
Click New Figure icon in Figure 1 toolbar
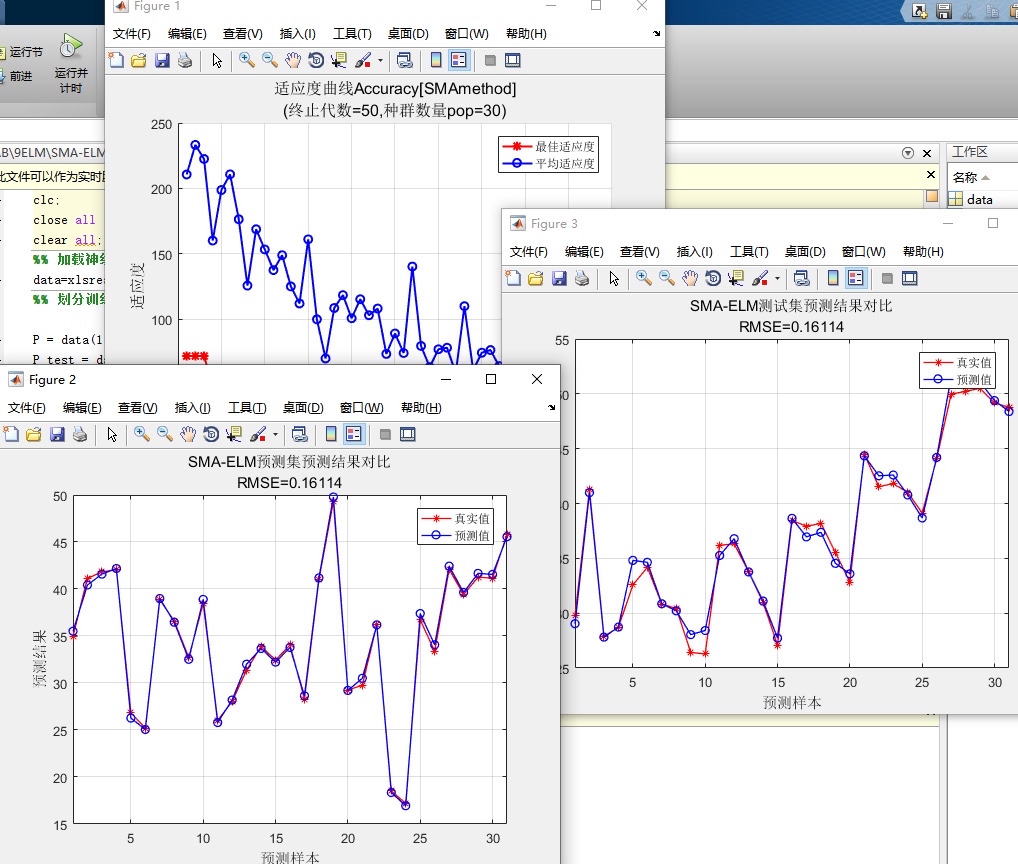(116, 60)
